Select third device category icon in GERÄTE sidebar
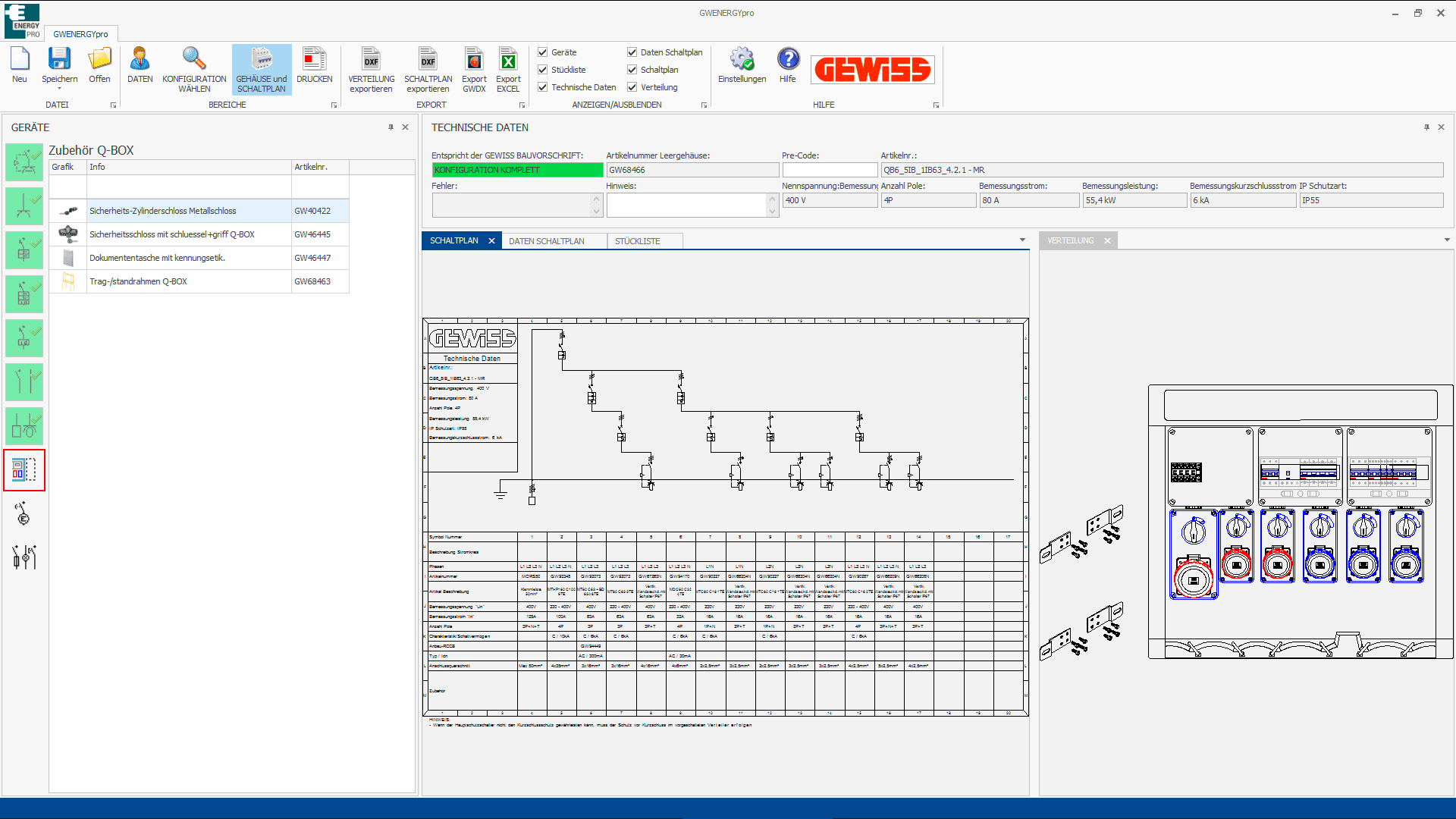The width and height of the screenshot is (1456, 819). coord(24,249)
